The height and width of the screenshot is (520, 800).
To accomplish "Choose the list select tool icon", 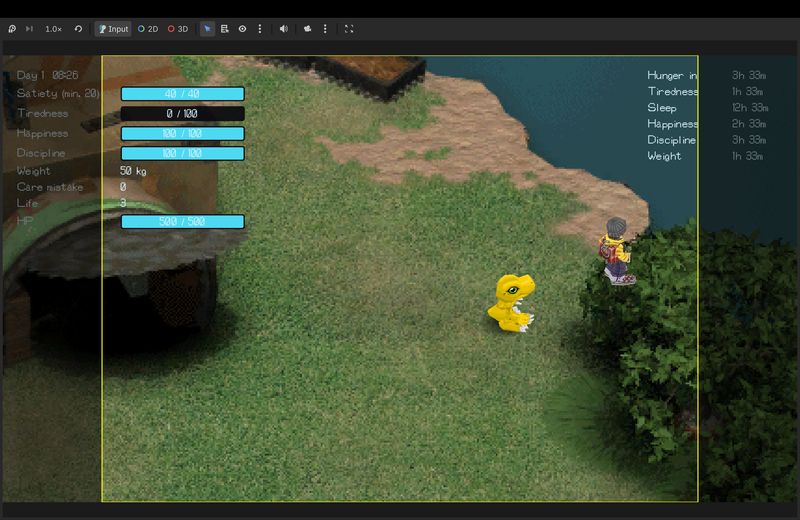I will tap(225, 29).
